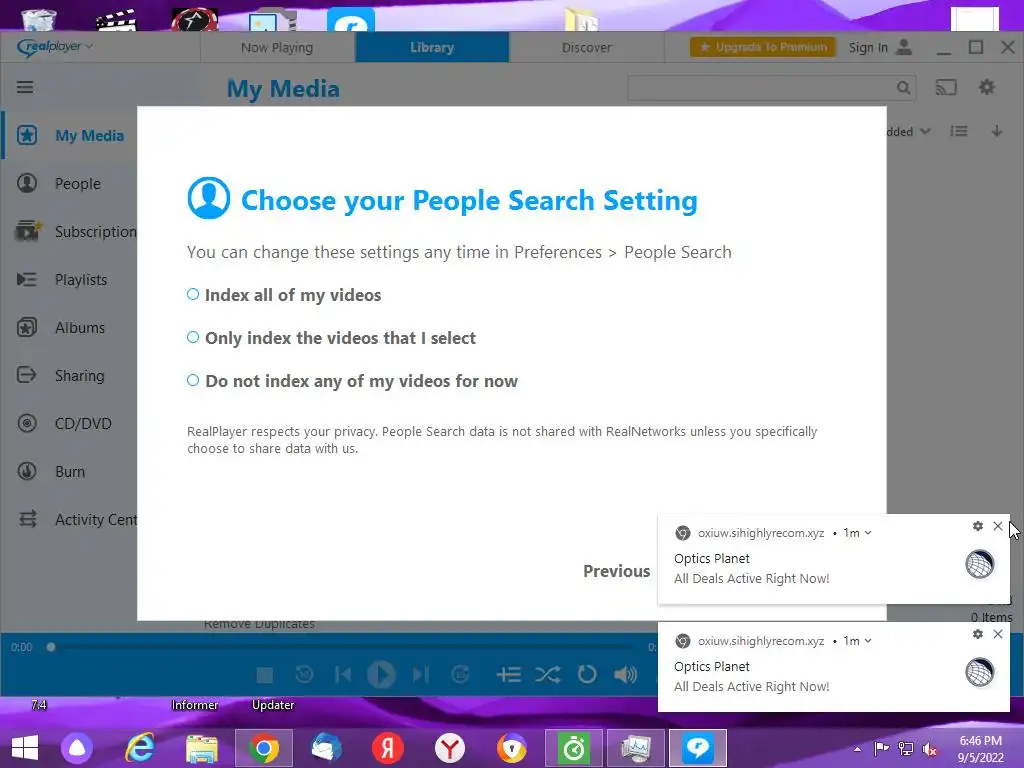Image resolution: width=1024 pixels, height=768 pixels.
Task: Expand the bottom notification chevron
Action: 868,641
